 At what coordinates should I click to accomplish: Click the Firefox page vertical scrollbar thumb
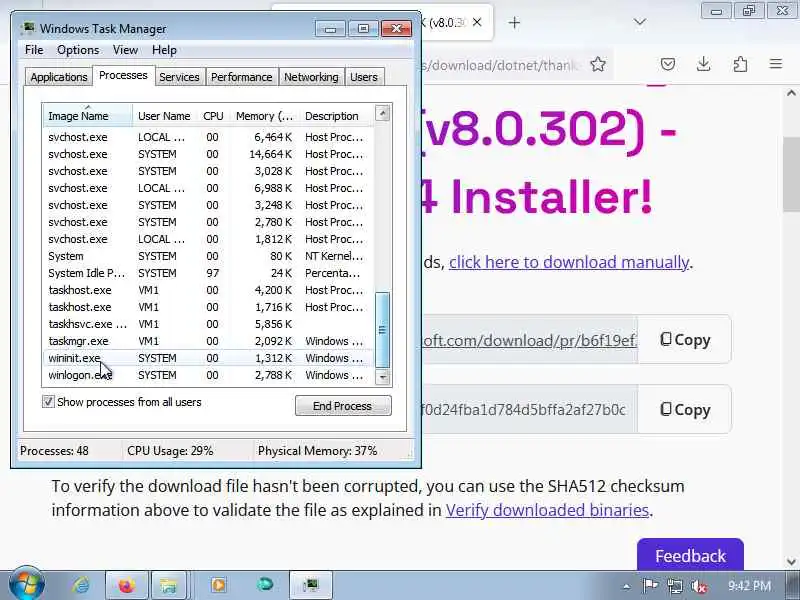791,173
